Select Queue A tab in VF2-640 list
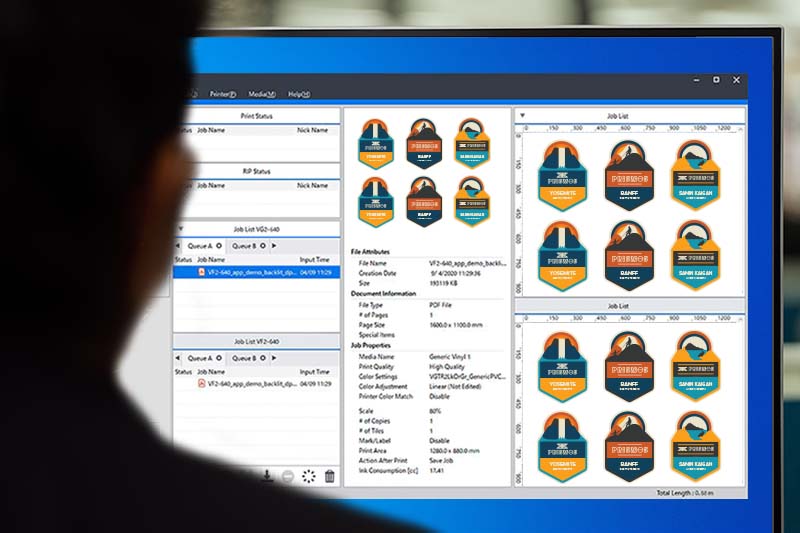 (x=200, y=358)
